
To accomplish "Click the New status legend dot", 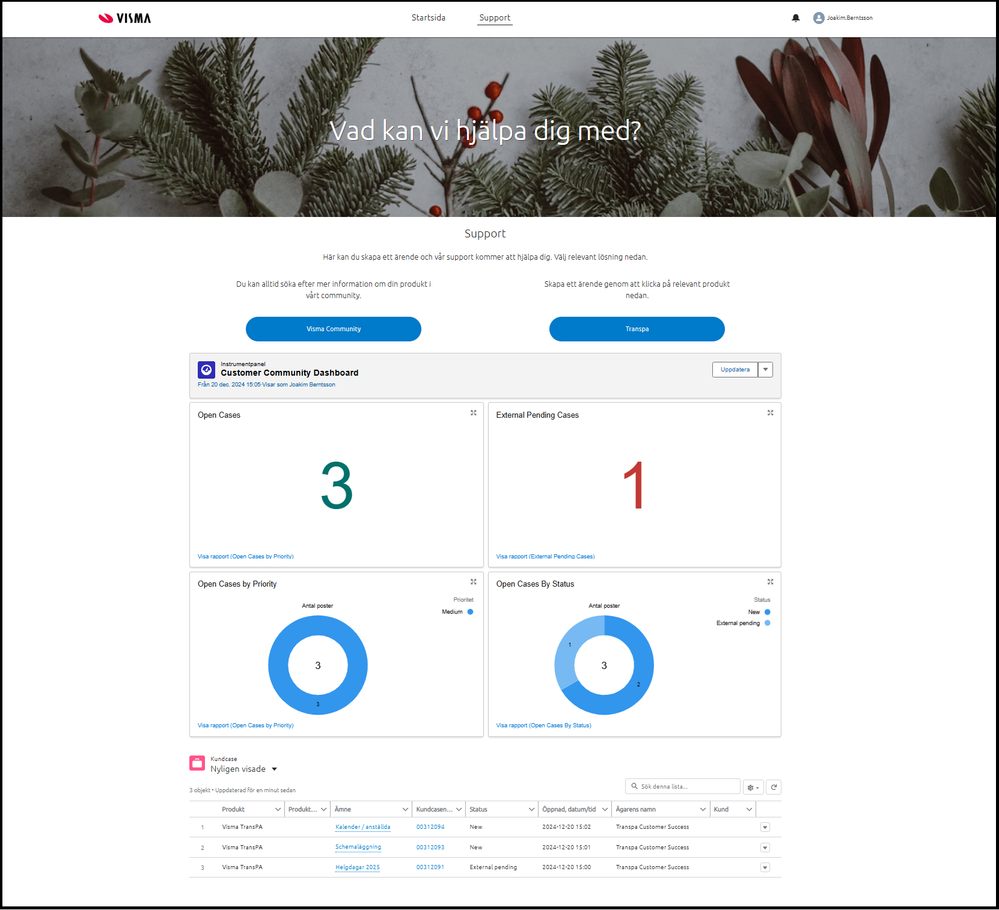I will [x=767, y=612].
